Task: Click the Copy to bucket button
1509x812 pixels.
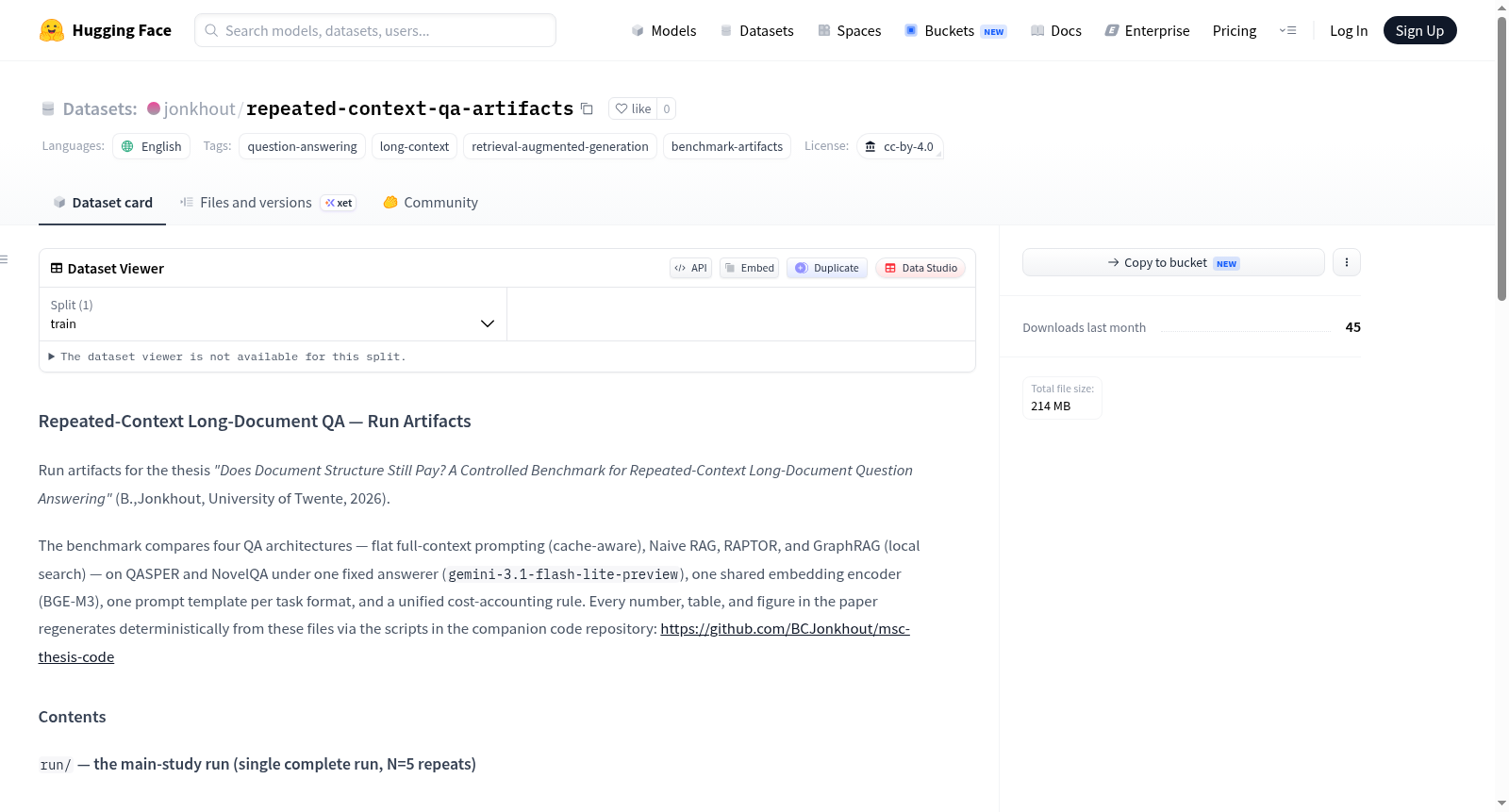Action: coord(1173,262)
